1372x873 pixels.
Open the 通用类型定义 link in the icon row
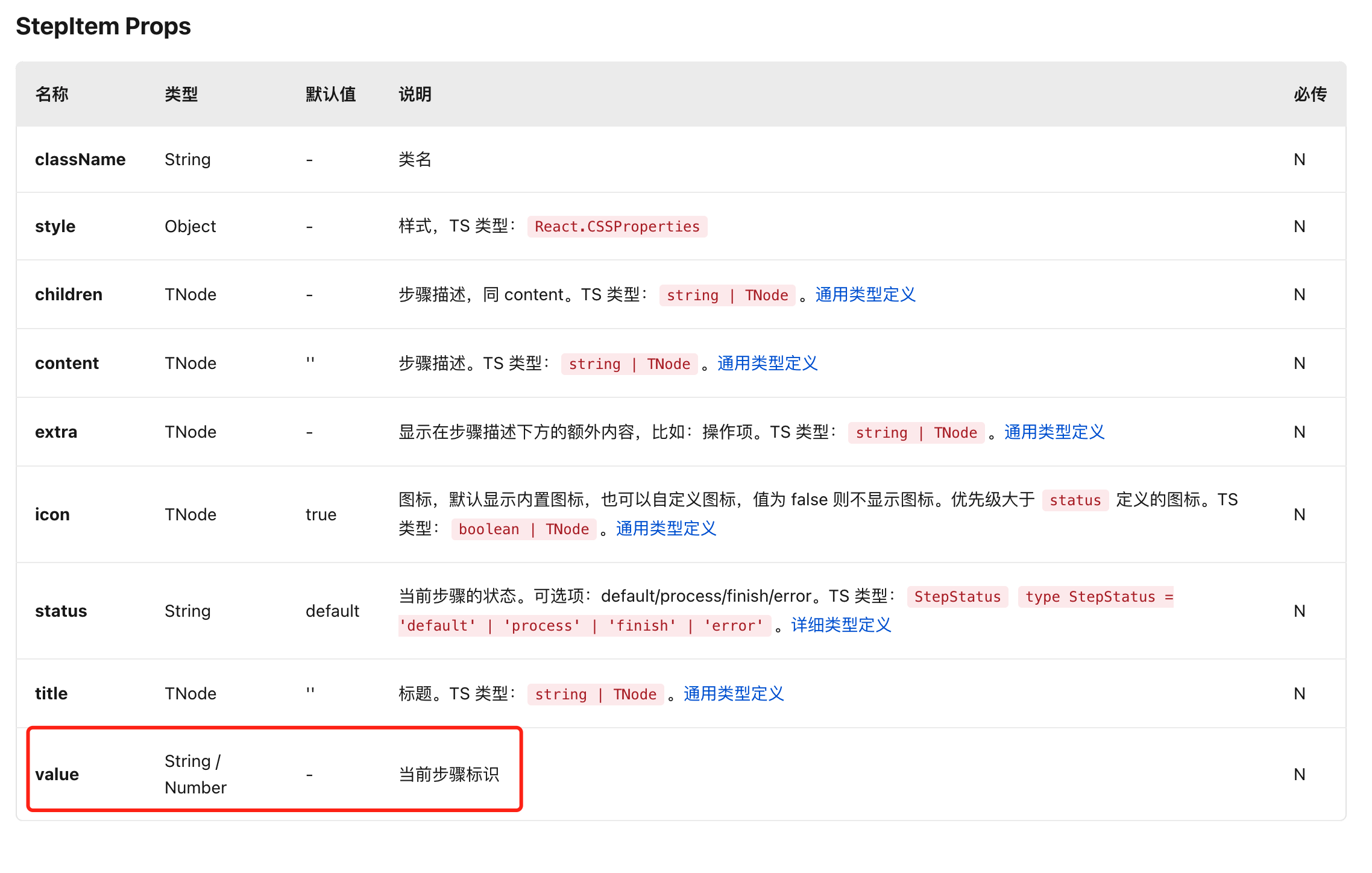[666, 529]
